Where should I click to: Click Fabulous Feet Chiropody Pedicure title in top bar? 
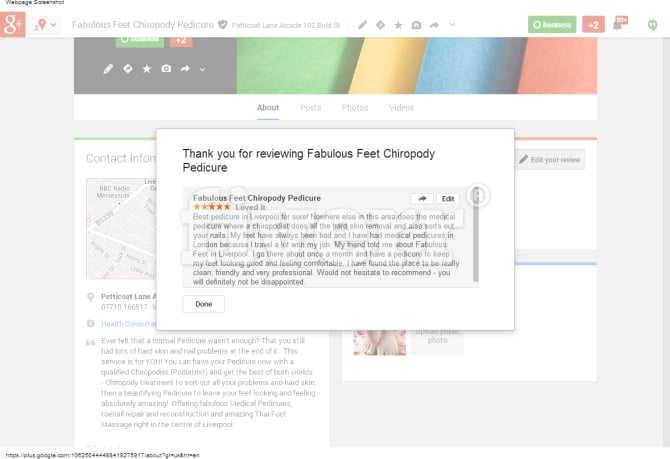coord(143,25)
